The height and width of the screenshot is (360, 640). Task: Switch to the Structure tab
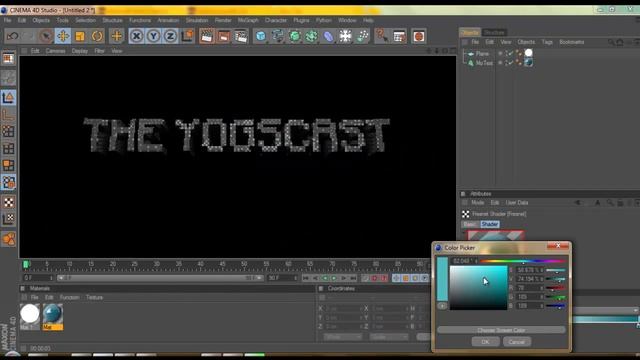tap(494, 32)
